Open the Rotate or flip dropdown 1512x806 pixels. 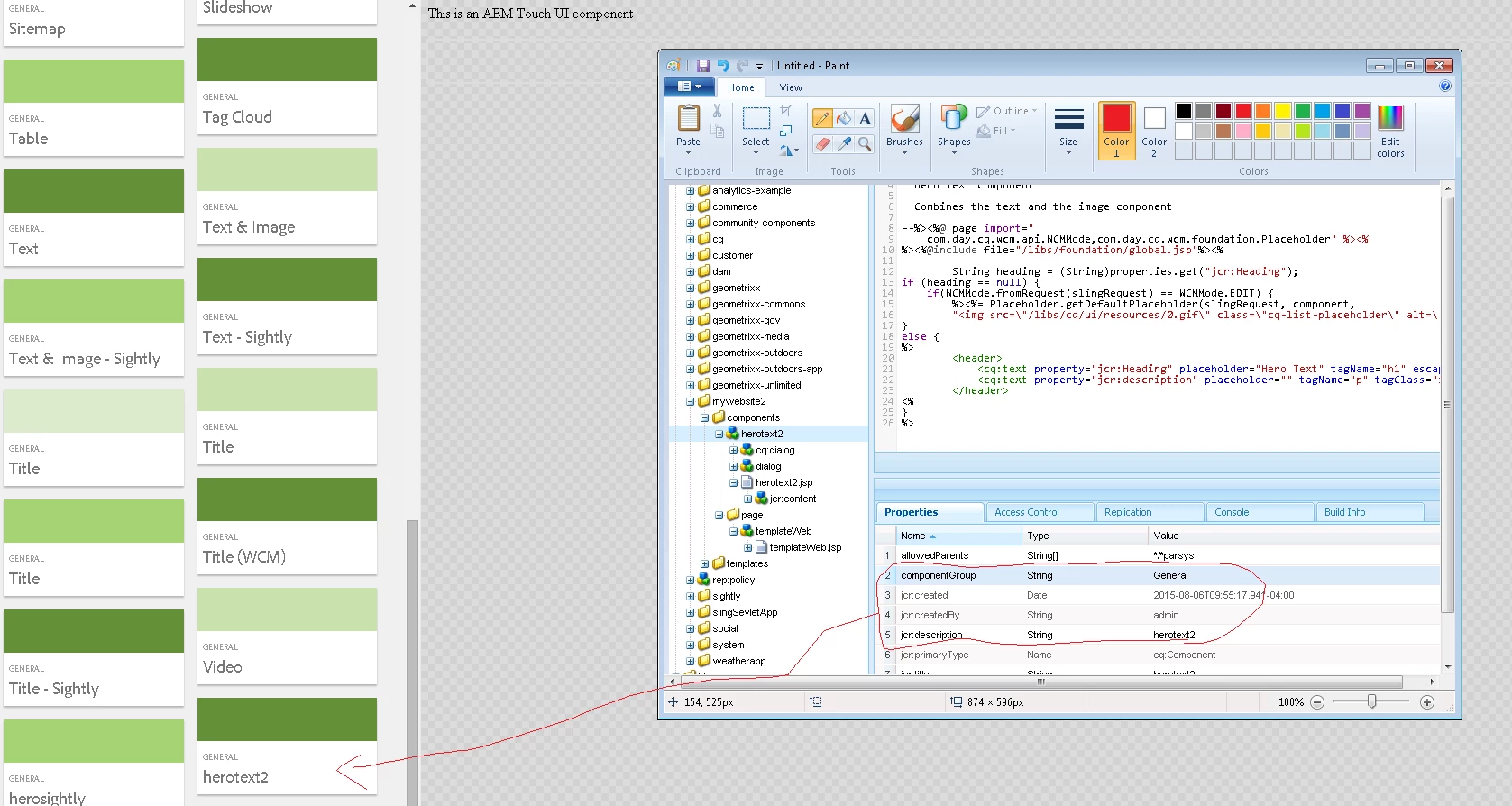coord(789,151)
